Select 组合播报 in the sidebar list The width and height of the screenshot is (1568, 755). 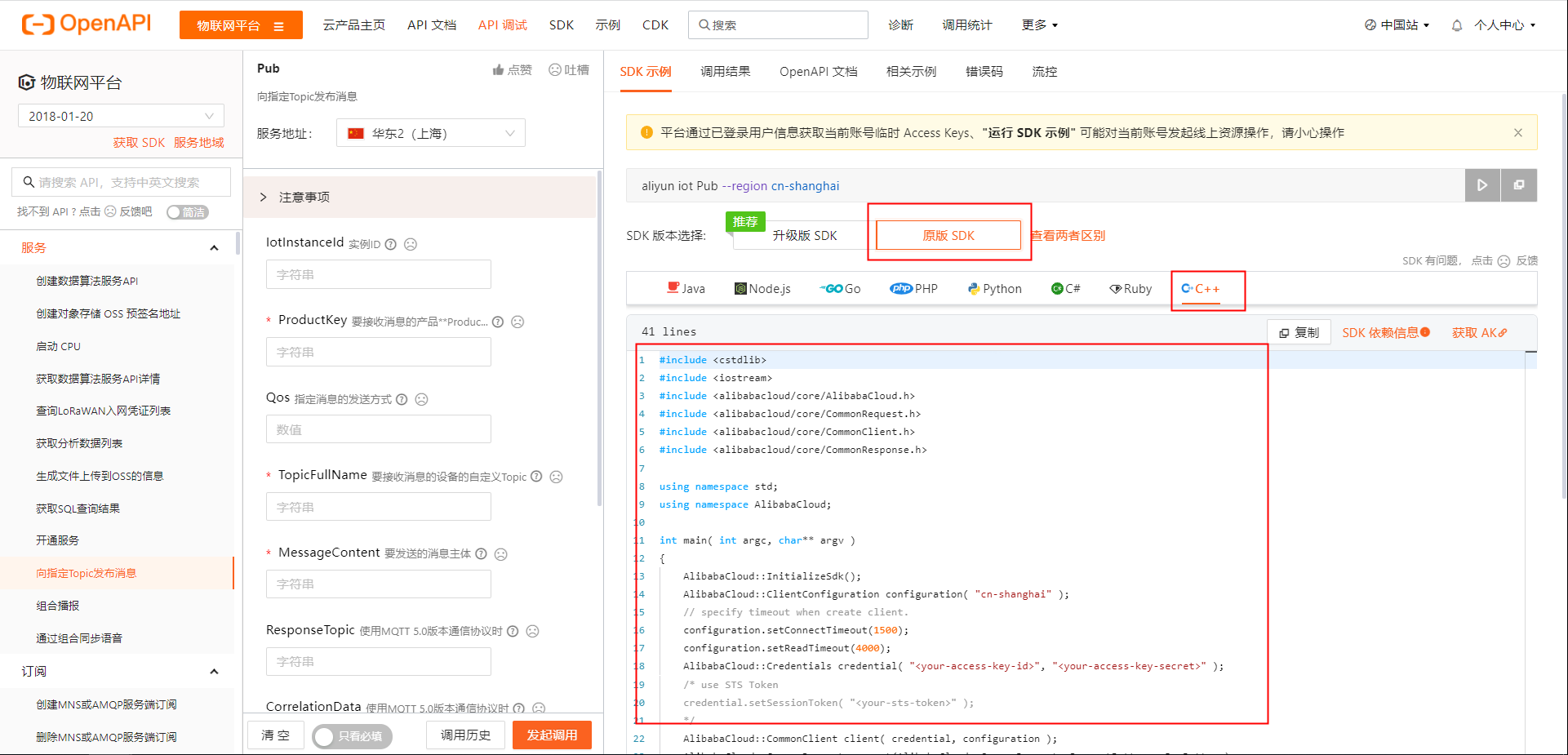coord(58,606)
